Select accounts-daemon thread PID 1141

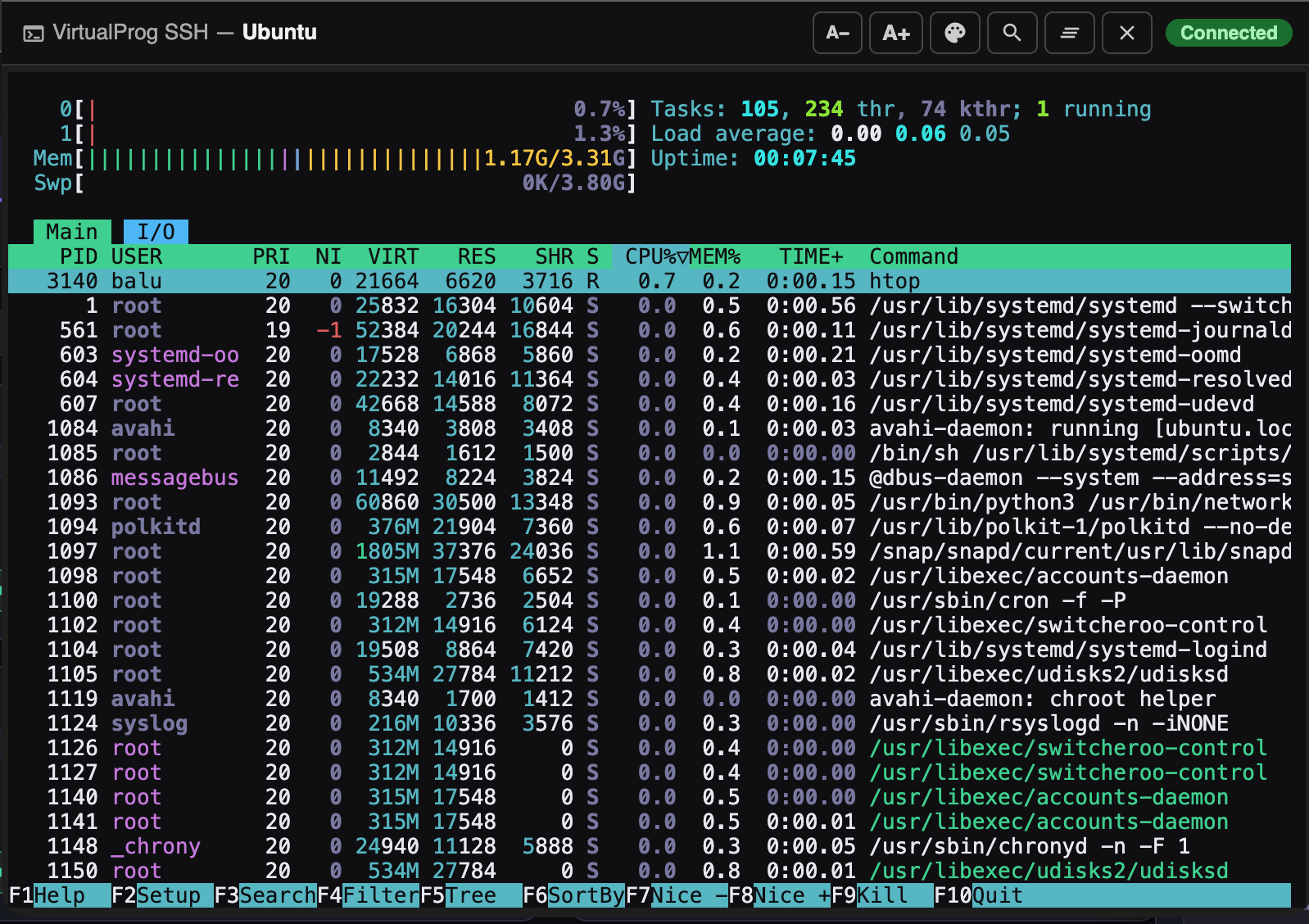650,822
